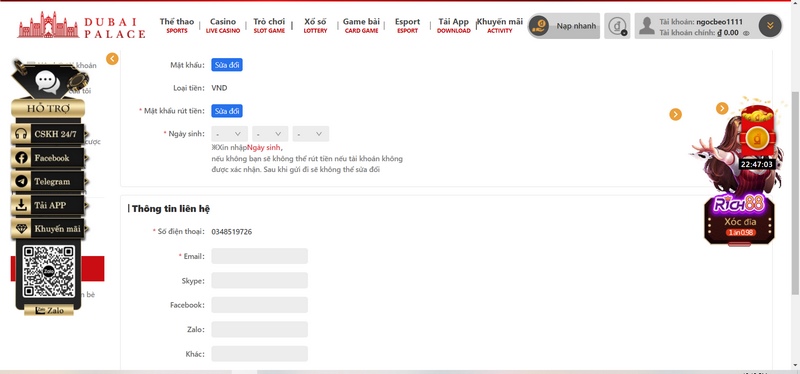Click the Zalo QR code
Image resolution: width=800 pixels, height=374 pixels.
pyautogui.click(x=49, y=271)
